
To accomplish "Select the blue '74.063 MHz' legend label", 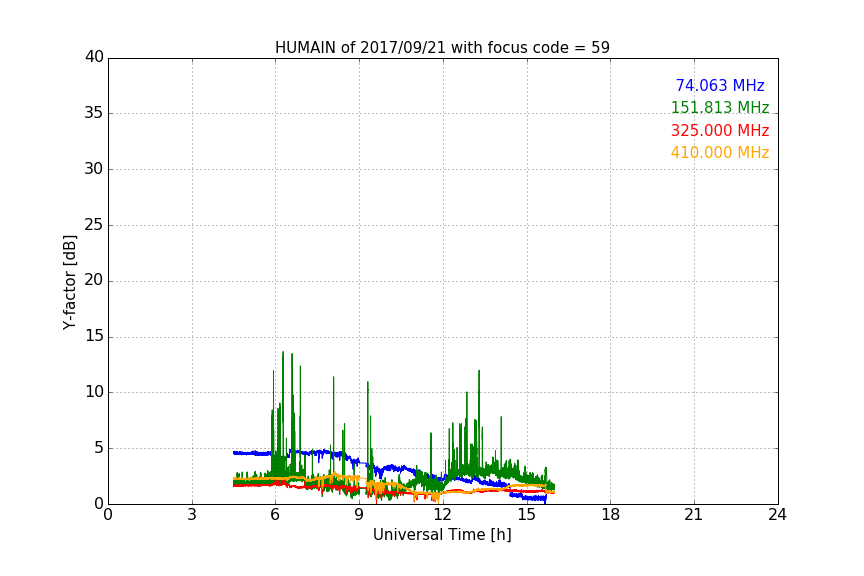I will (x=720, y=85).
